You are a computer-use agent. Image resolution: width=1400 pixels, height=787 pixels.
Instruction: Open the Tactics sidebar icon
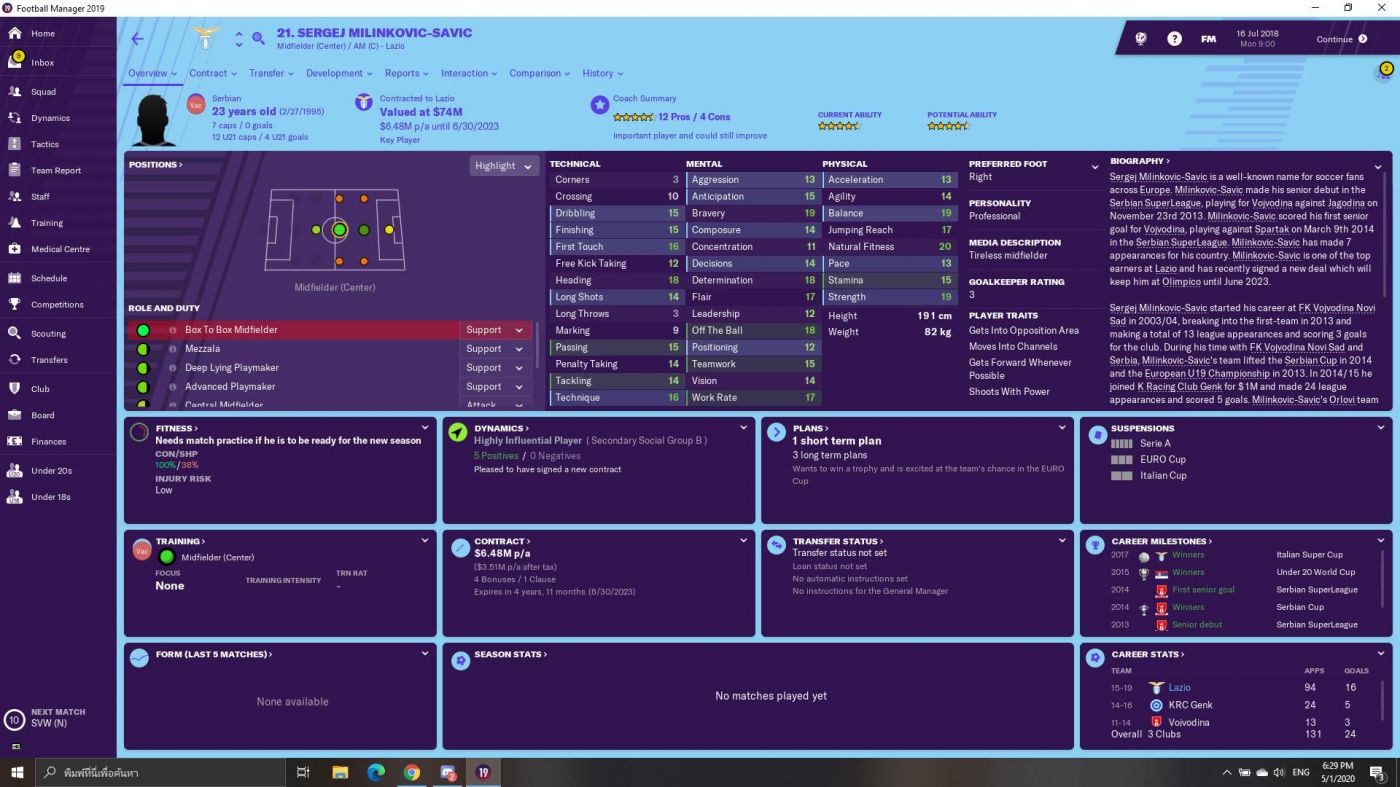pyautogui.click(x=15, y=144)
